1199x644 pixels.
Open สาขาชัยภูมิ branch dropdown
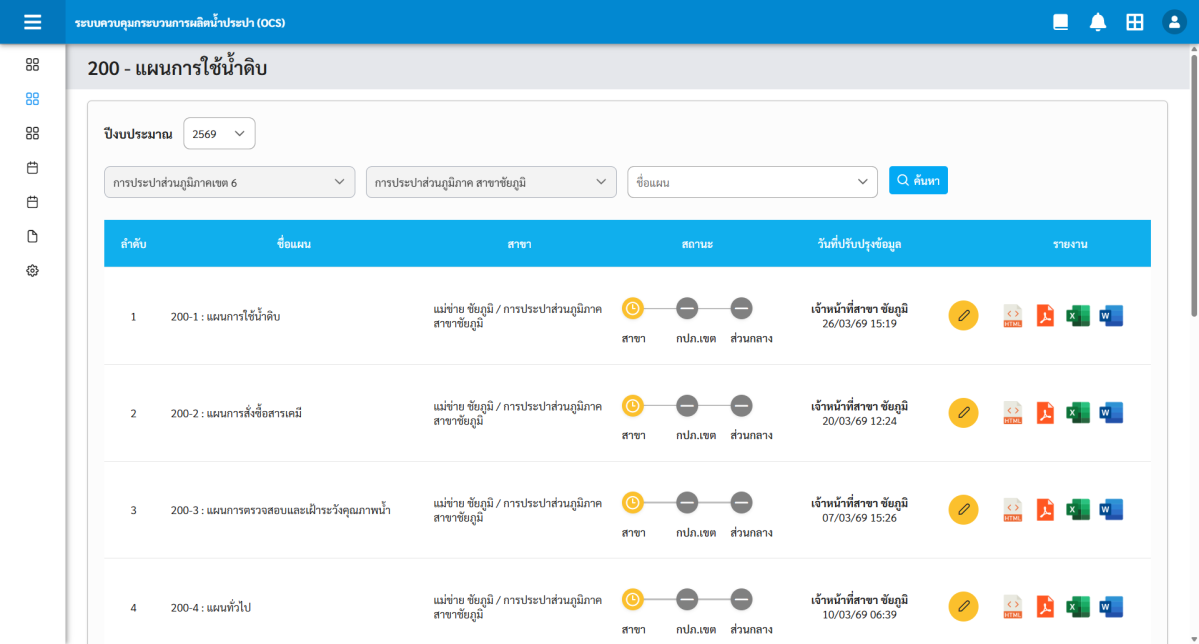(491, 182)
